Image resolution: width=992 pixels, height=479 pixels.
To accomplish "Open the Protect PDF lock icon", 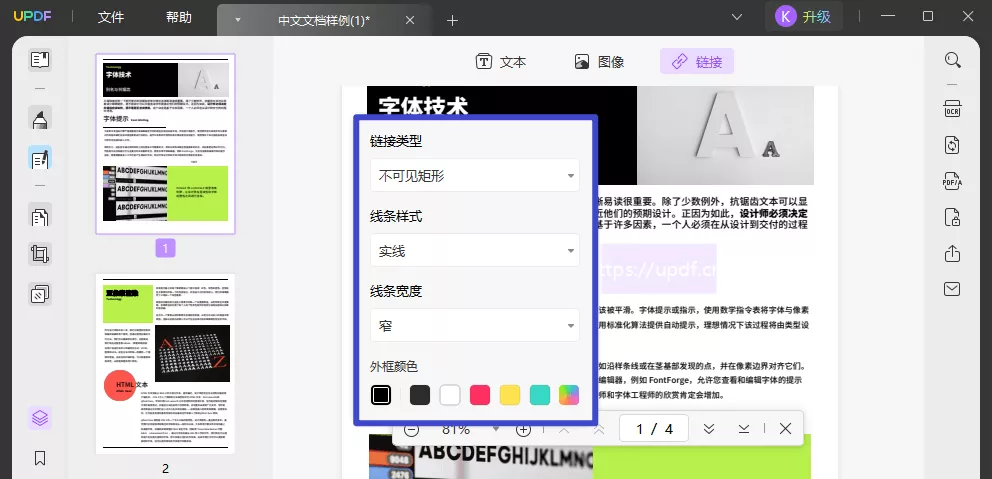I will (952, 217).
